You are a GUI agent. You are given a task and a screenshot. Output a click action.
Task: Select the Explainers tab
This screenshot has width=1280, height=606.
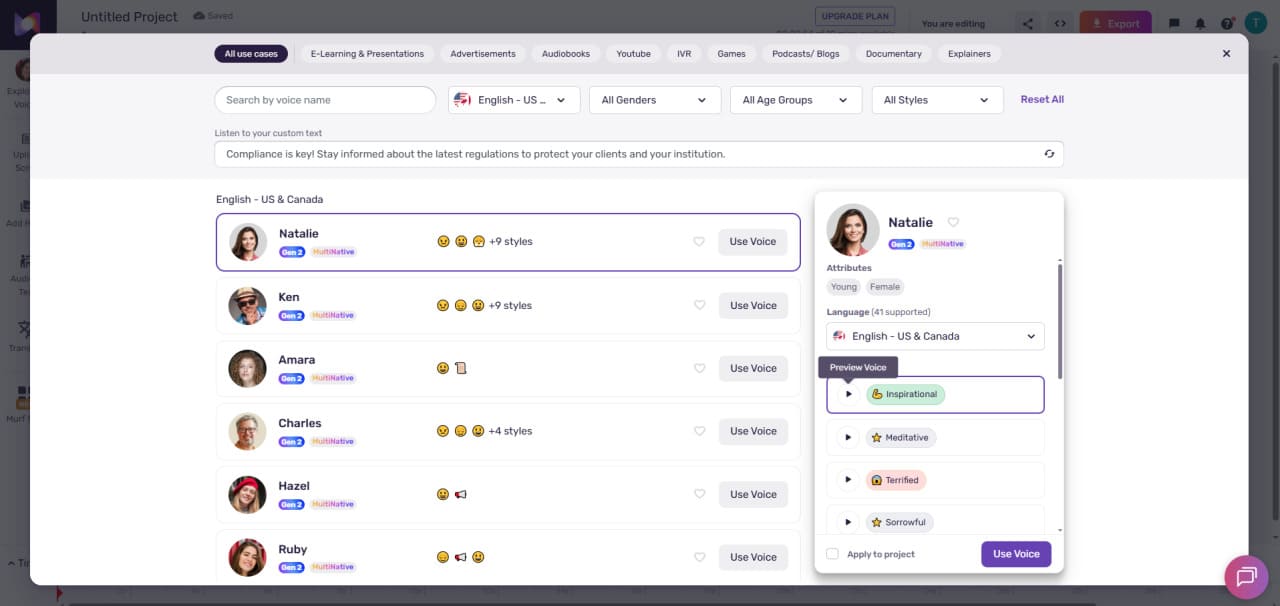click(x=970, y=54)
